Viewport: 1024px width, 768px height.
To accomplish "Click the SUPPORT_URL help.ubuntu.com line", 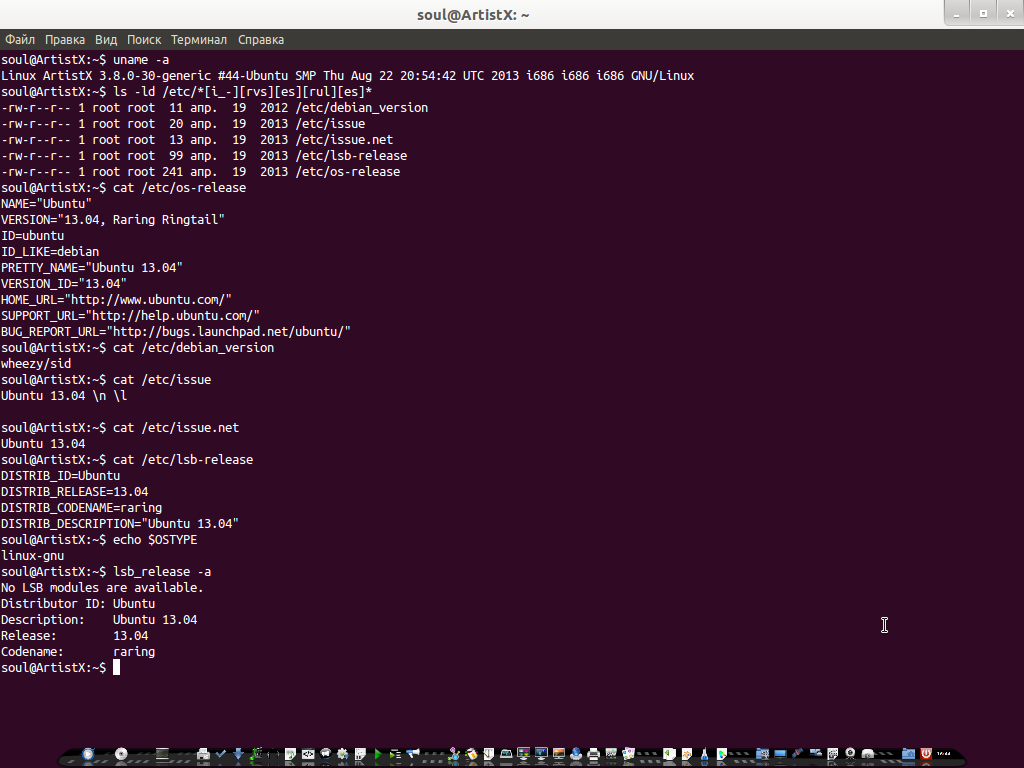I will [x=130, y=315].
